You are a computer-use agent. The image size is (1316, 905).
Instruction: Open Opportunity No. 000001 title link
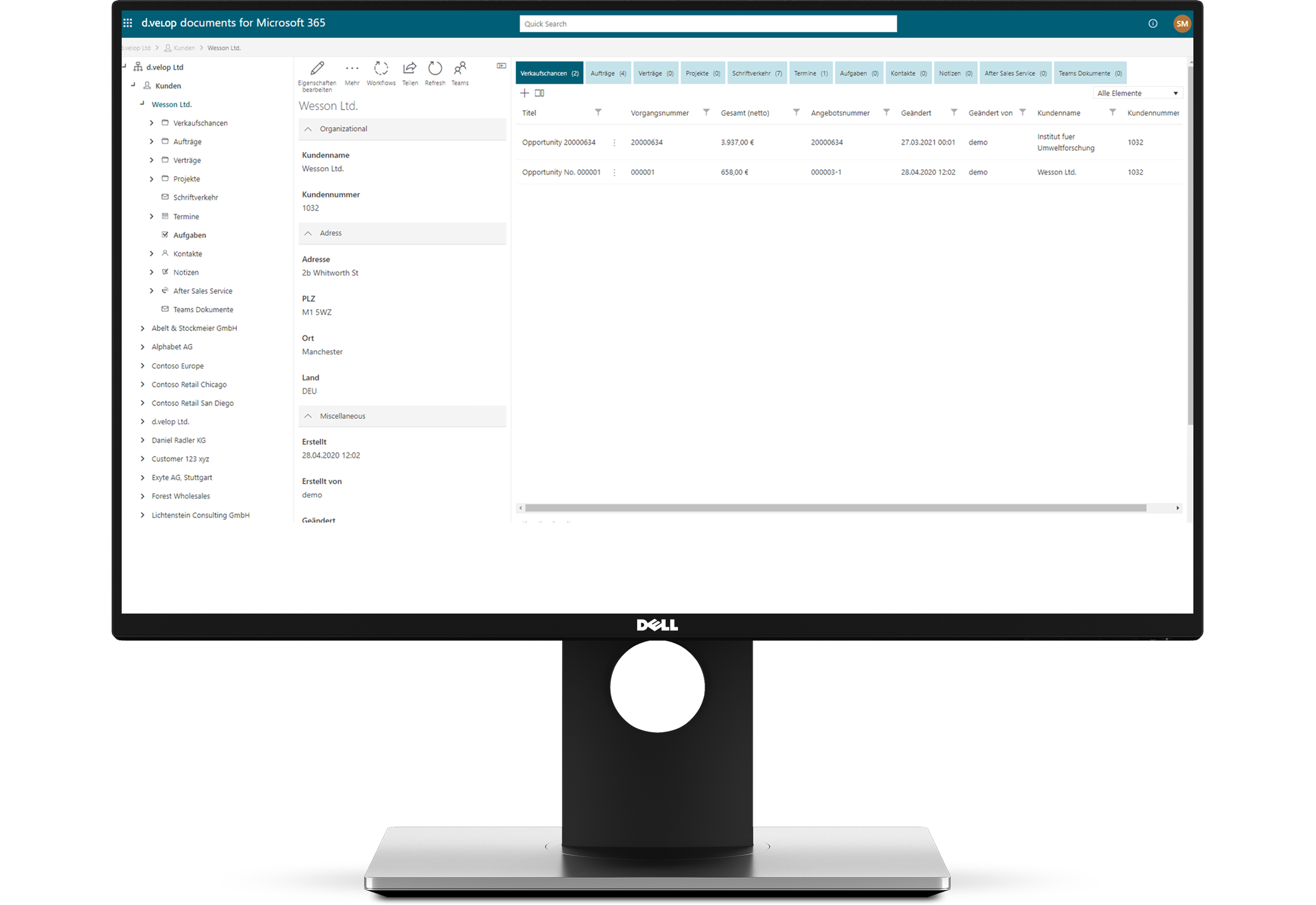(561, 173)
